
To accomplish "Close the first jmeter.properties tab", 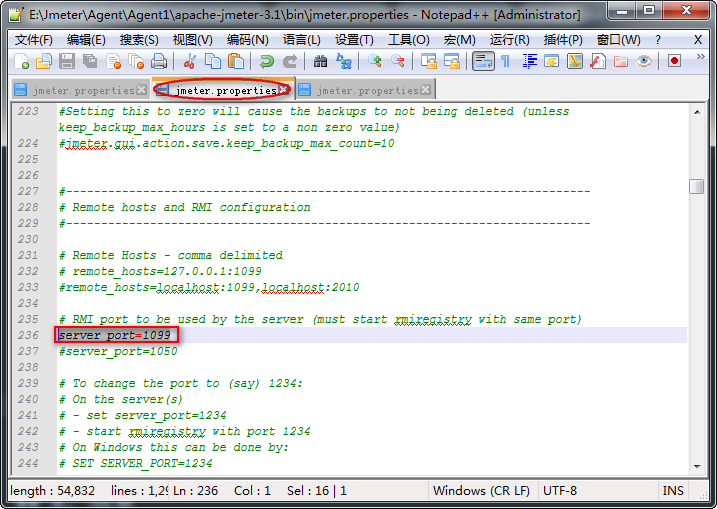I will tap(142, 90).
